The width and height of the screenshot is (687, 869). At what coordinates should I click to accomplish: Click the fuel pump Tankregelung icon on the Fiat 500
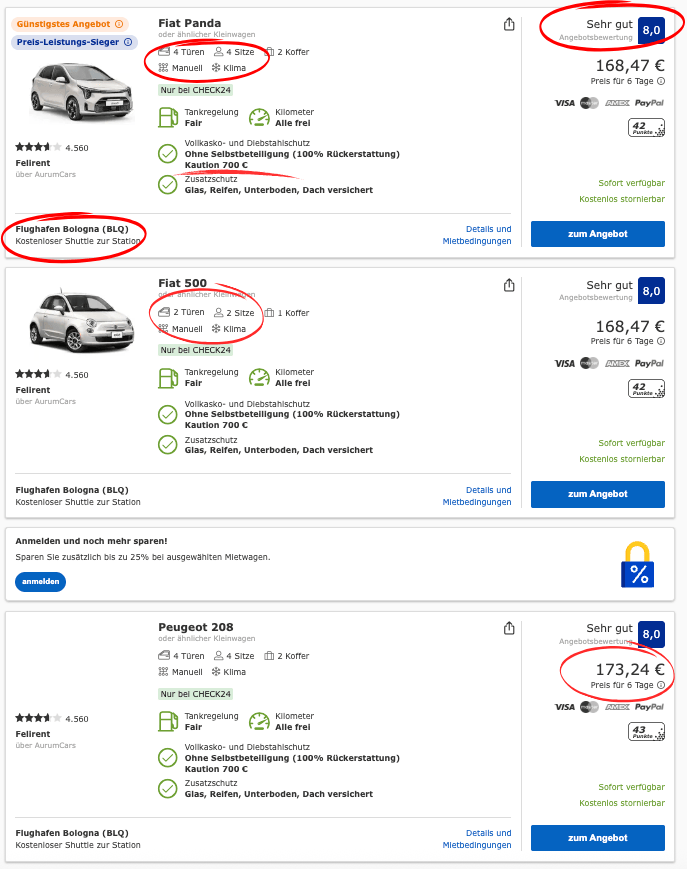[168, 376]
